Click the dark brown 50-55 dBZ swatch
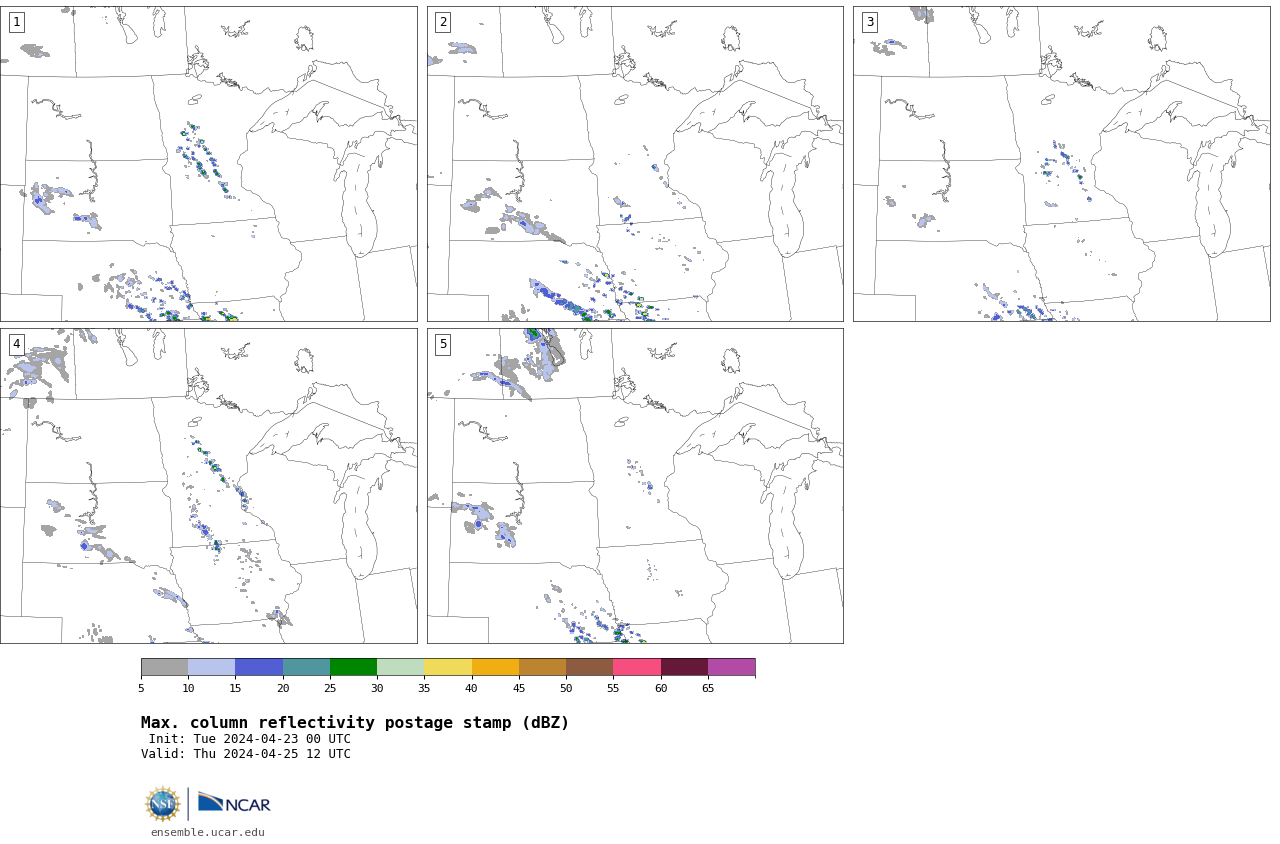The image size is (1280, 844). [x=589, y=667]
